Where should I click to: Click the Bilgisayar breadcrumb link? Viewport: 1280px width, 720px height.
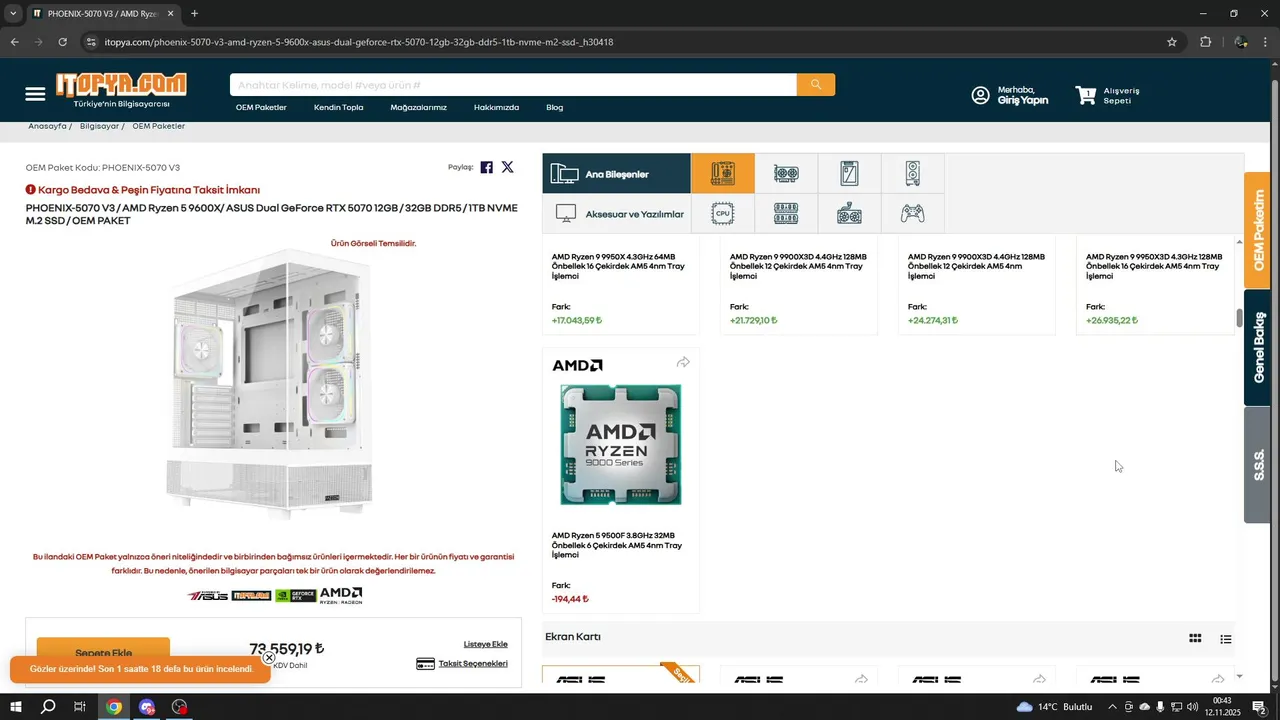pyautogui.click(x=99, y=126)
